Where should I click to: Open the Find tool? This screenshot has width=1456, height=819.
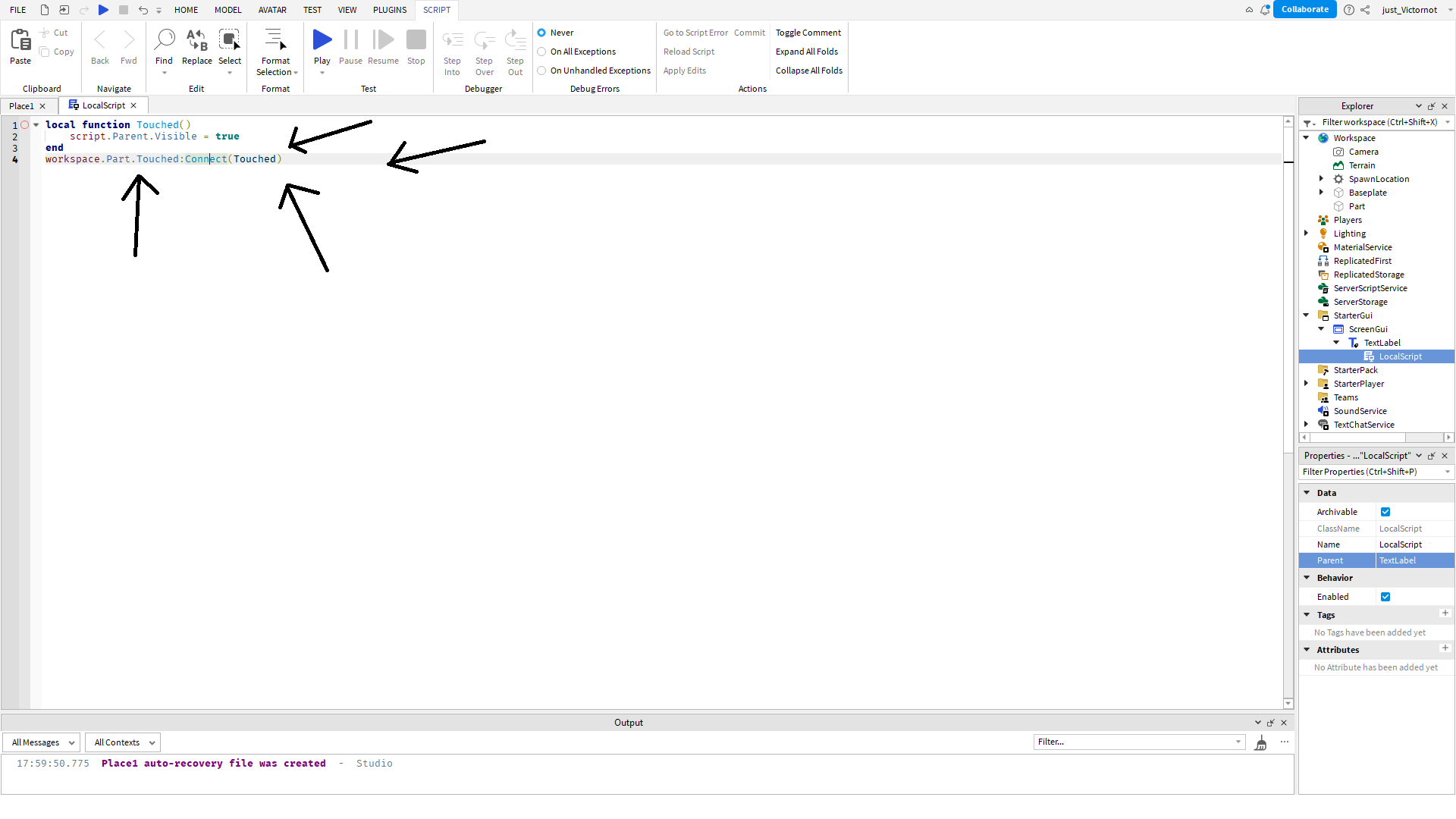(x=165, y=42)
